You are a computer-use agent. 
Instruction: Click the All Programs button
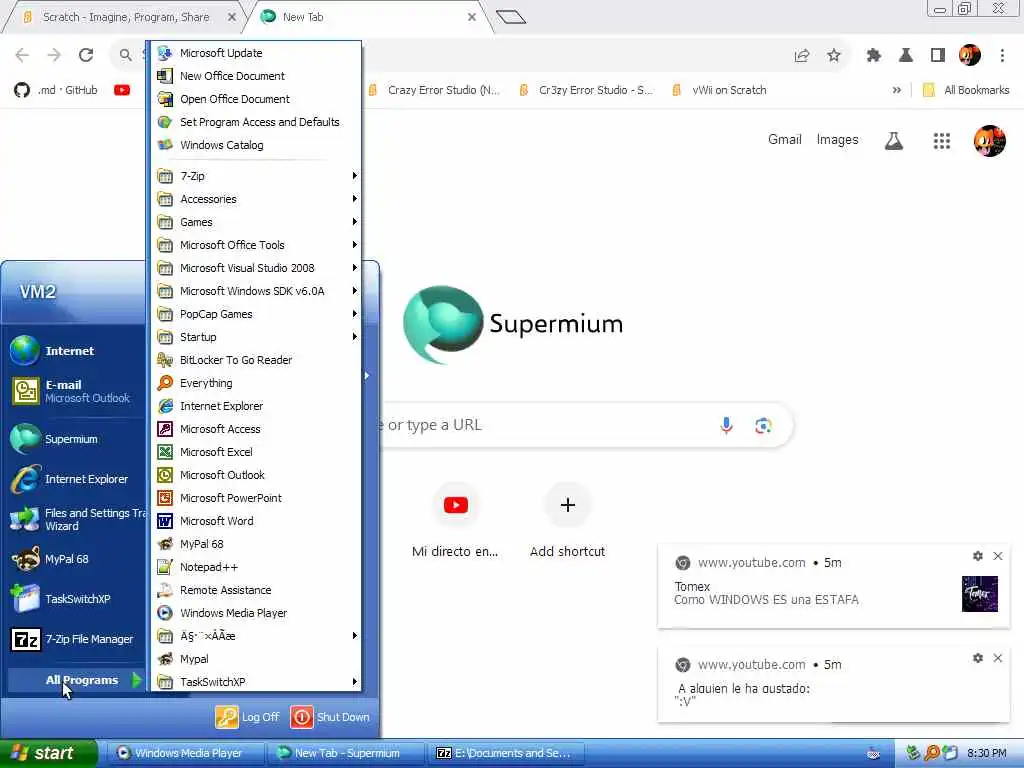[x=76, y=680]
